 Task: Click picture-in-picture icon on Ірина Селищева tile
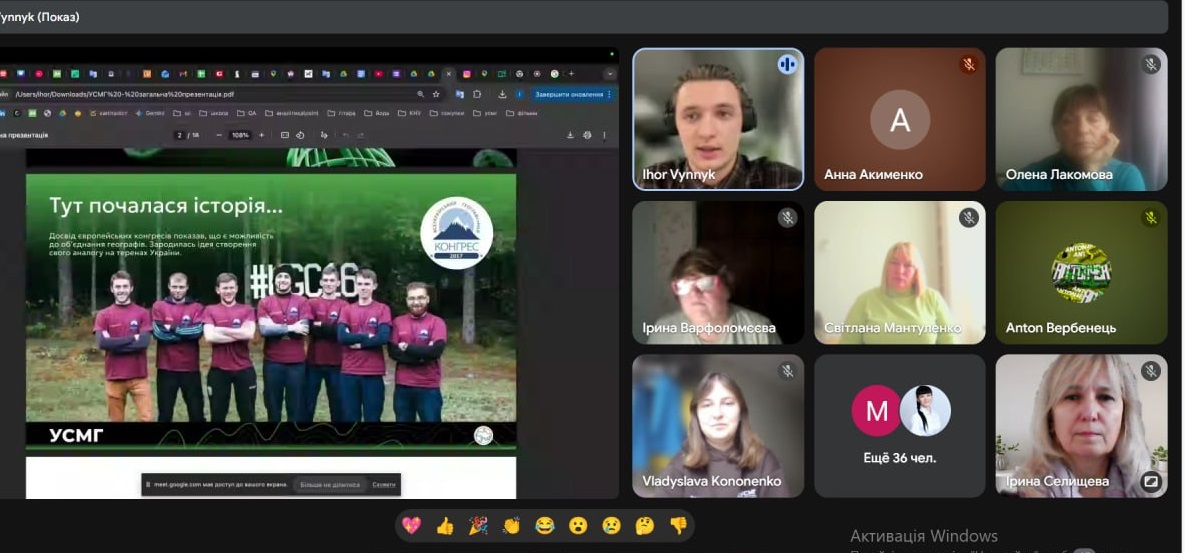point(1151,481)
